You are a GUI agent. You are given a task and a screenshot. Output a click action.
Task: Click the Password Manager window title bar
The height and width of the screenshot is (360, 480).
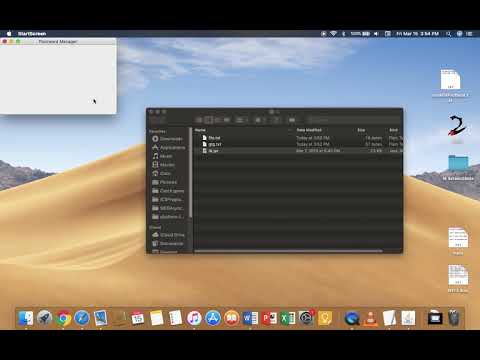[x=58, y=41]
